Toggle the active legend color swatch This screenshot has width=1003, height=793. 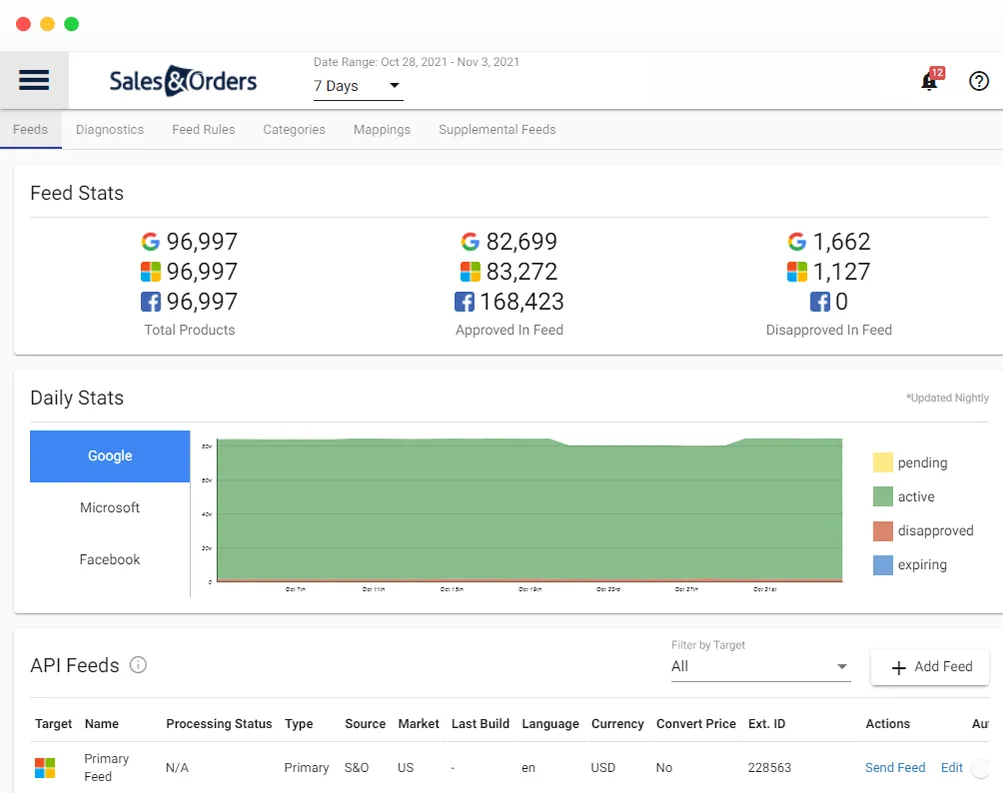click(883, 496)
